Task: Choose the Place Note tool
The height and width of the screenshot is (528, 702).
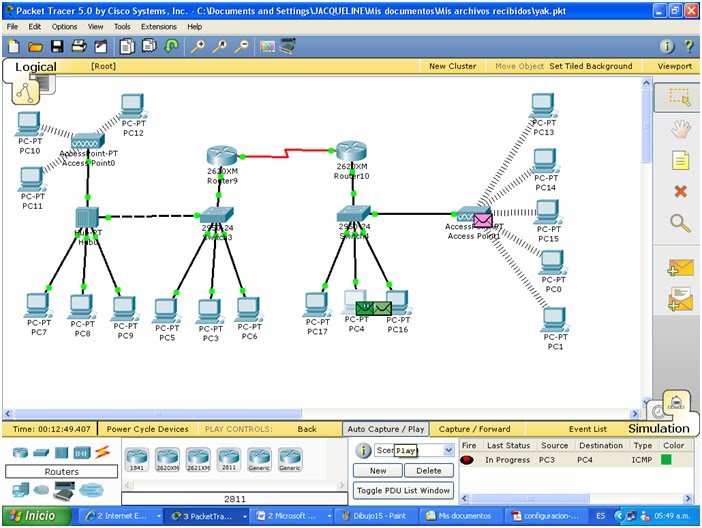Action: tap(680, 160)
